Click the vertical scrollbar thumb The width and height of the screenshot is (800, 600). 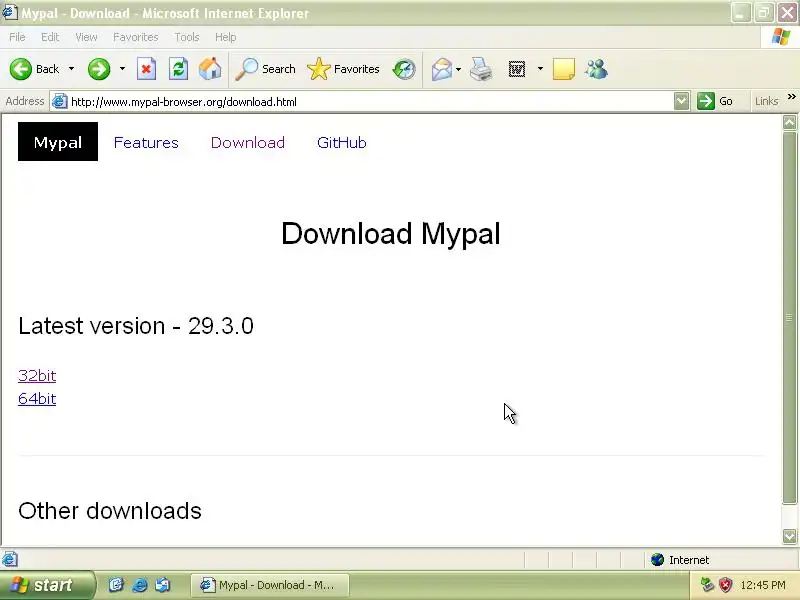pyautogui.click(x=789, y=317)
